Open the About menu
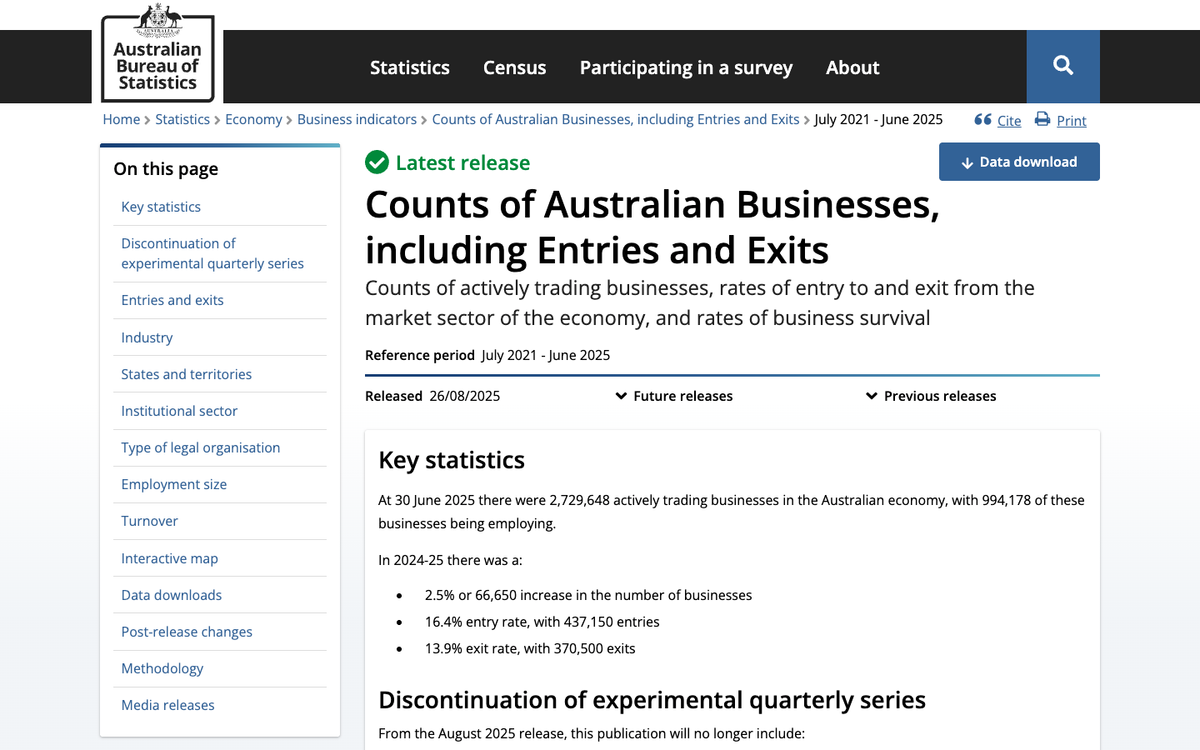The image size is (1200, 750). coord(853,67)
